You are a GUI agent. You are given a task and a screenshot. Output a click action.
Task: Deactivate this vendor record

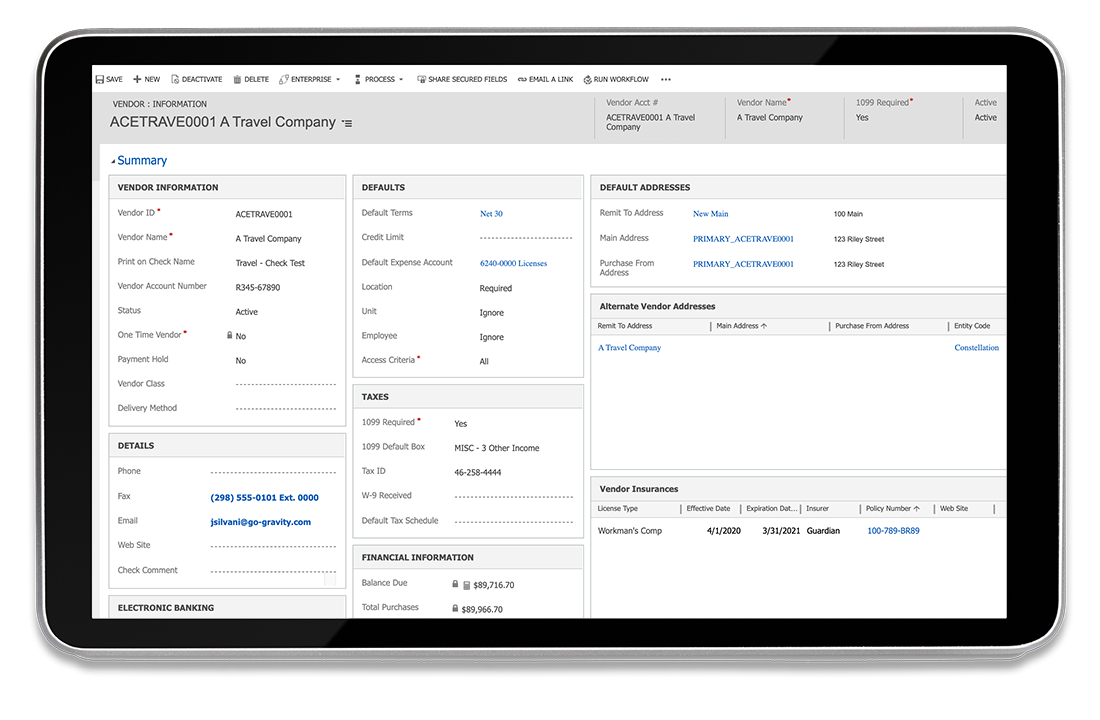point(196,79)
